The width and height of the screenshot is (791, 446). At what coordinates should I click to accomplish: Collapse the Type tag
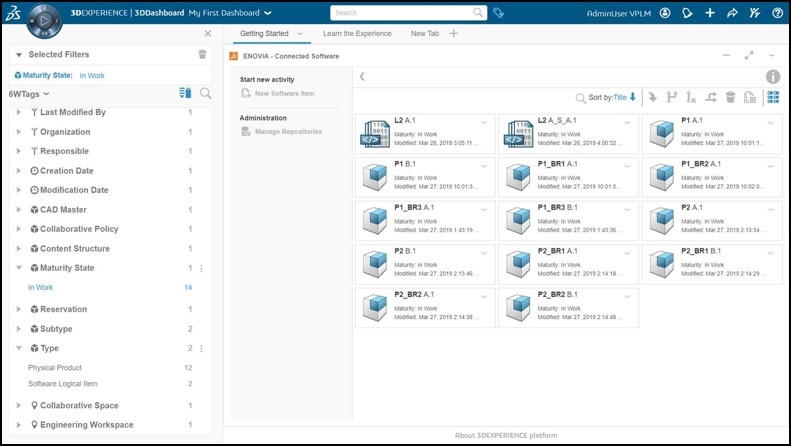pyautogui.click(x=19, y=348)
